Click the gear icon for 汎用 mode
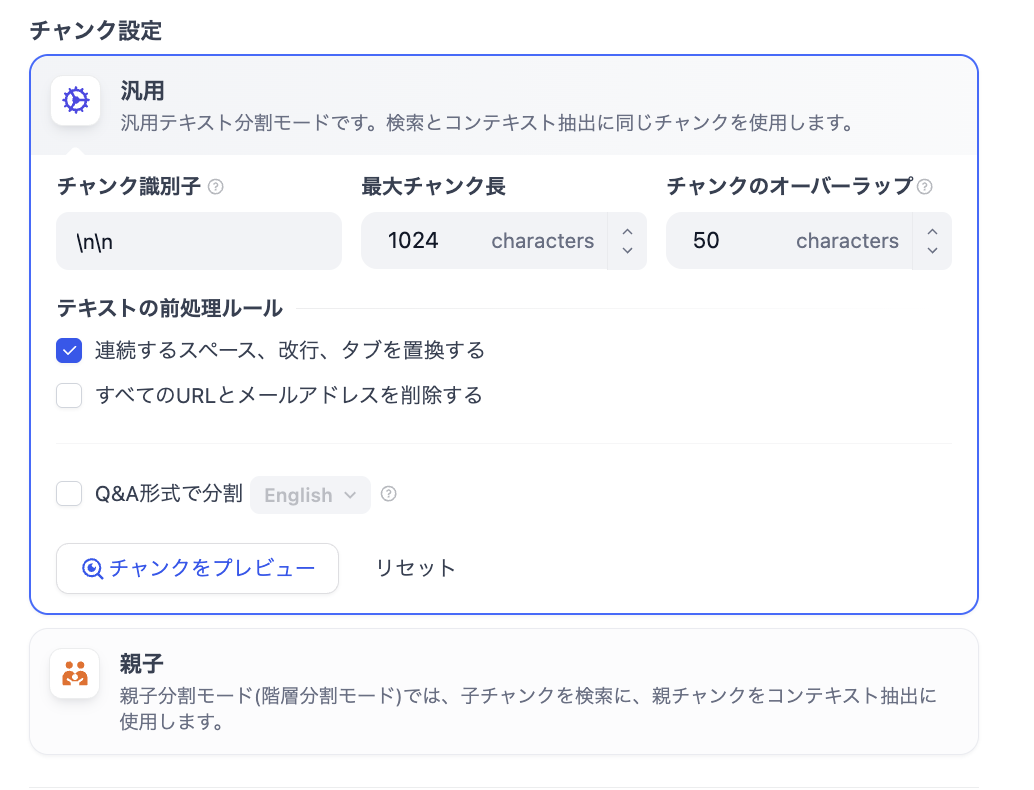1034x790 pixels. click(75, 101)
